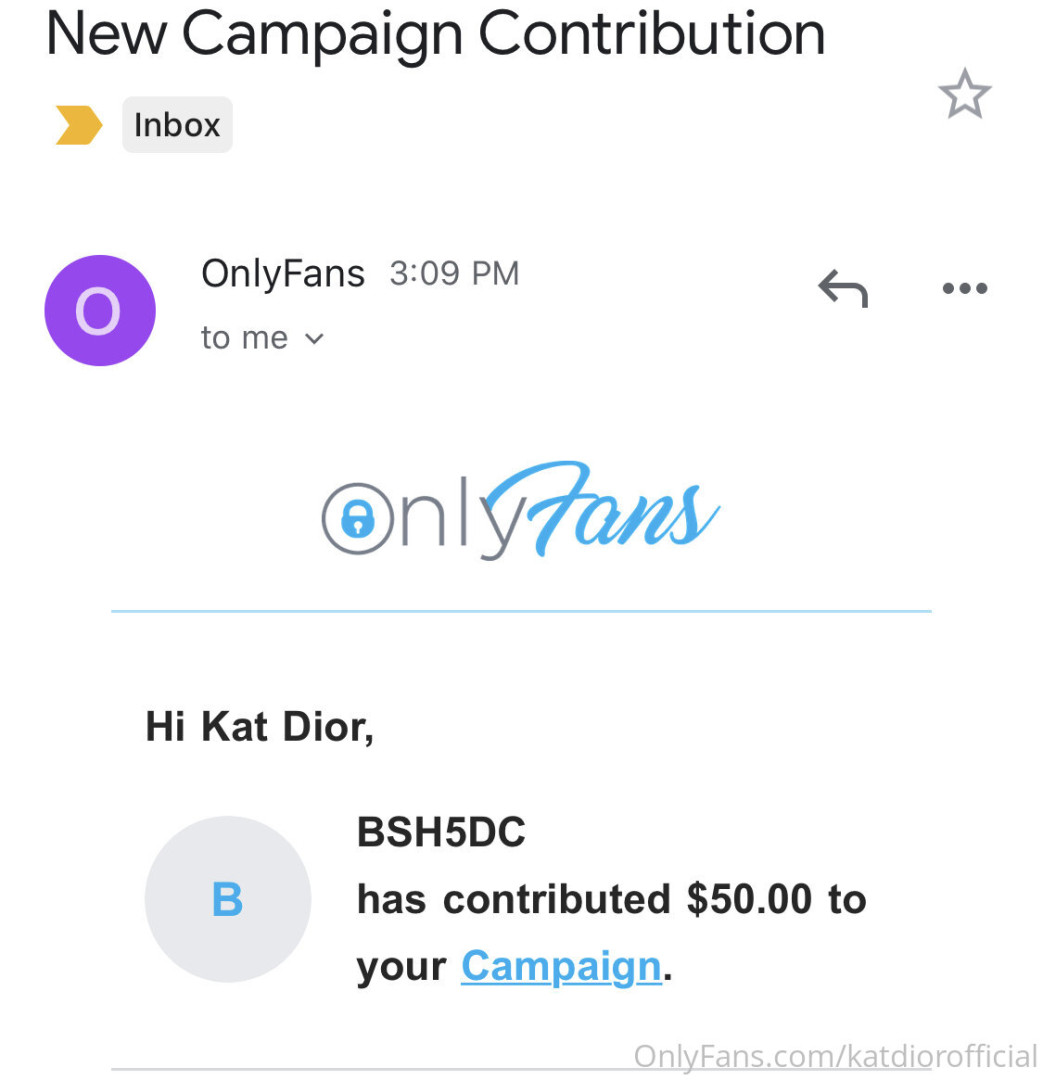The width and height of the screenshot is (1043, 1080).
Task: Click the 'New Campaign Contribution' subject line
Action: point(436,32)
